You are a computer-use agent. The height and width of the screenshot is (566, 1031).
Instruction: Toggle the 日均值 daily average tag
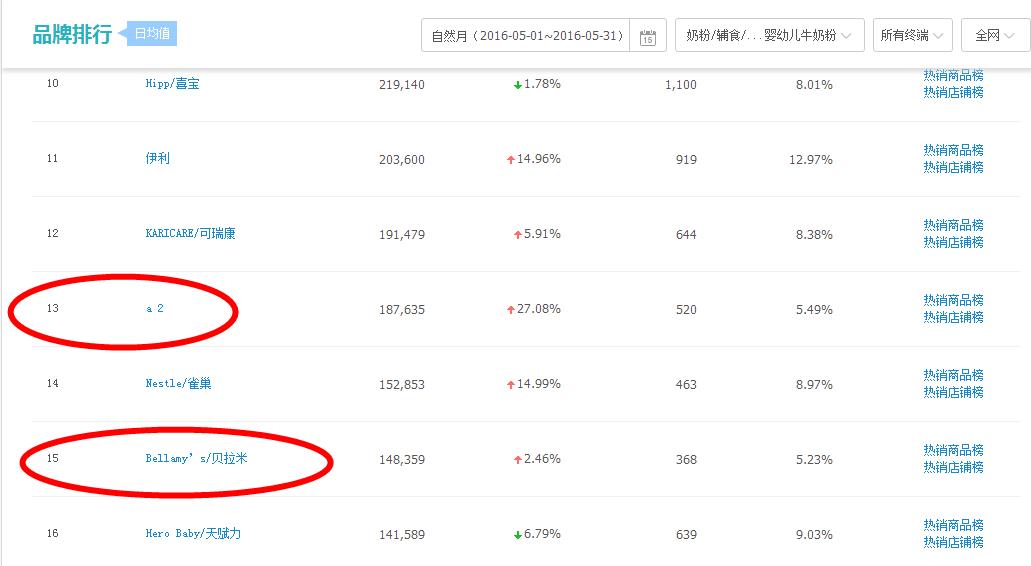(x=152, y=34)
